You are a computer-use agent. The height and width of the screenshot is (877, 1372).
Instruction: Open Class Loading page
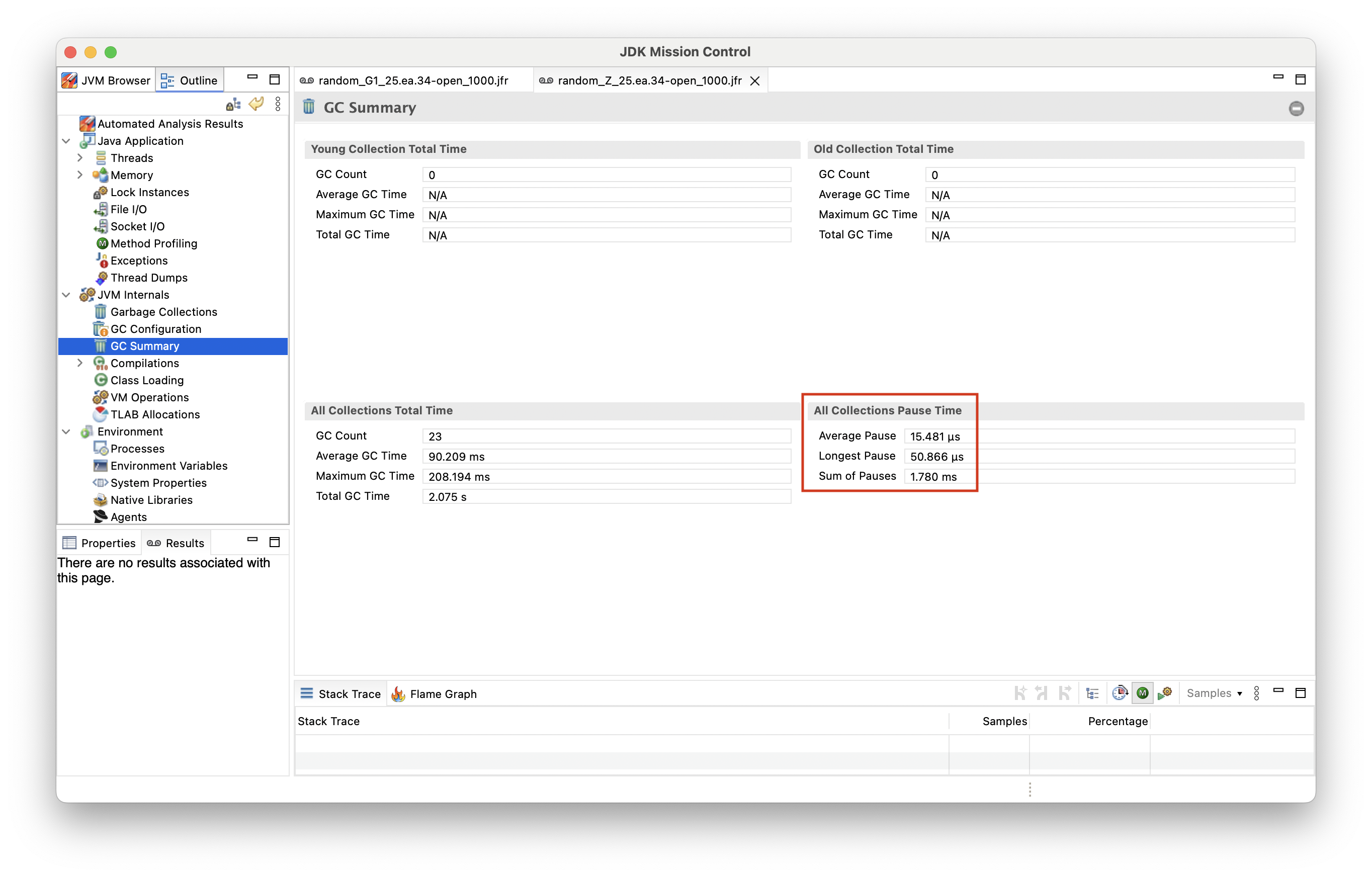tap(147, 380)
